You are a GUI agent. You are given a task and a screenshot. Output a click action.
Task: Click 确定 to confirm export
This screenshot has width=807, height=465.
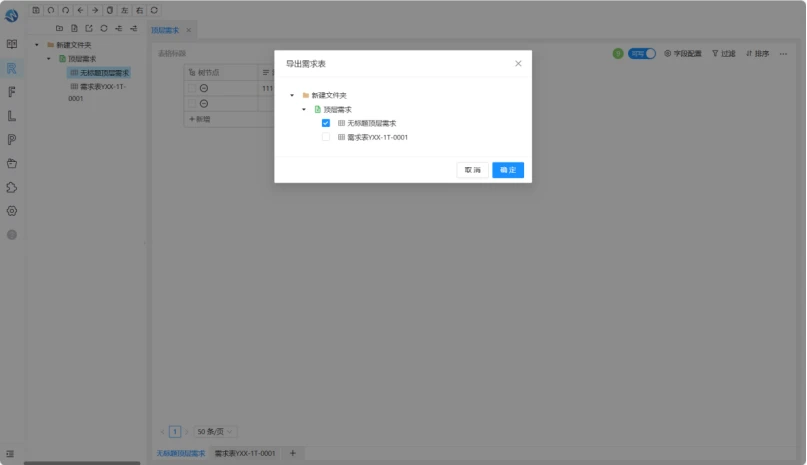pyautogui.click(x=508, y=170)
